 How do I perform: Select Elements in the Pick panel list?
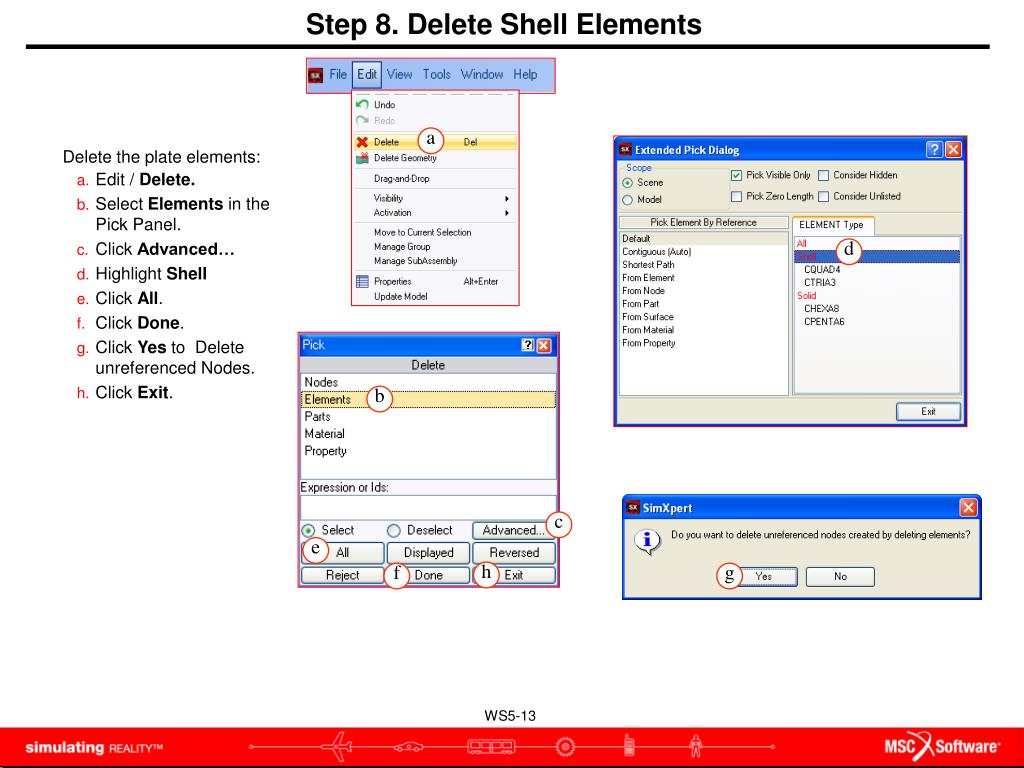(x=428, y=399)
